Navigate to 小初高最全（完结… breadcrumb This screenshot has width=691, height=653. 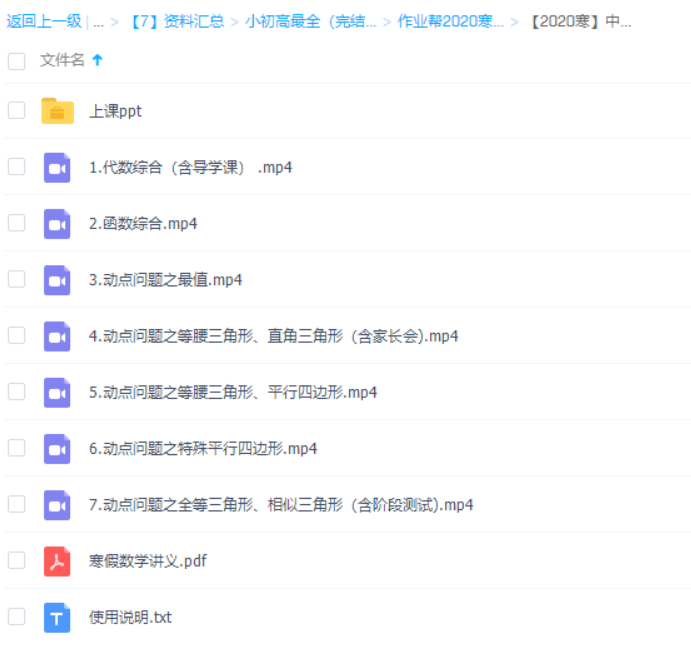(311, 21)
